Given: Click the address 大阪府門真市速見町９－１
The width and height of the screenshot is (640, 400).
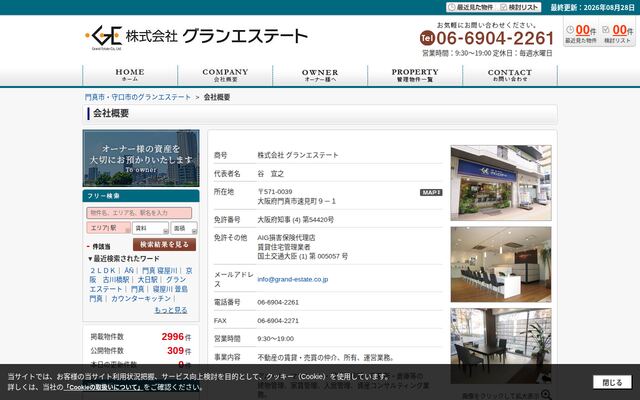Looking at the screenshot, I should coord(296,201).
